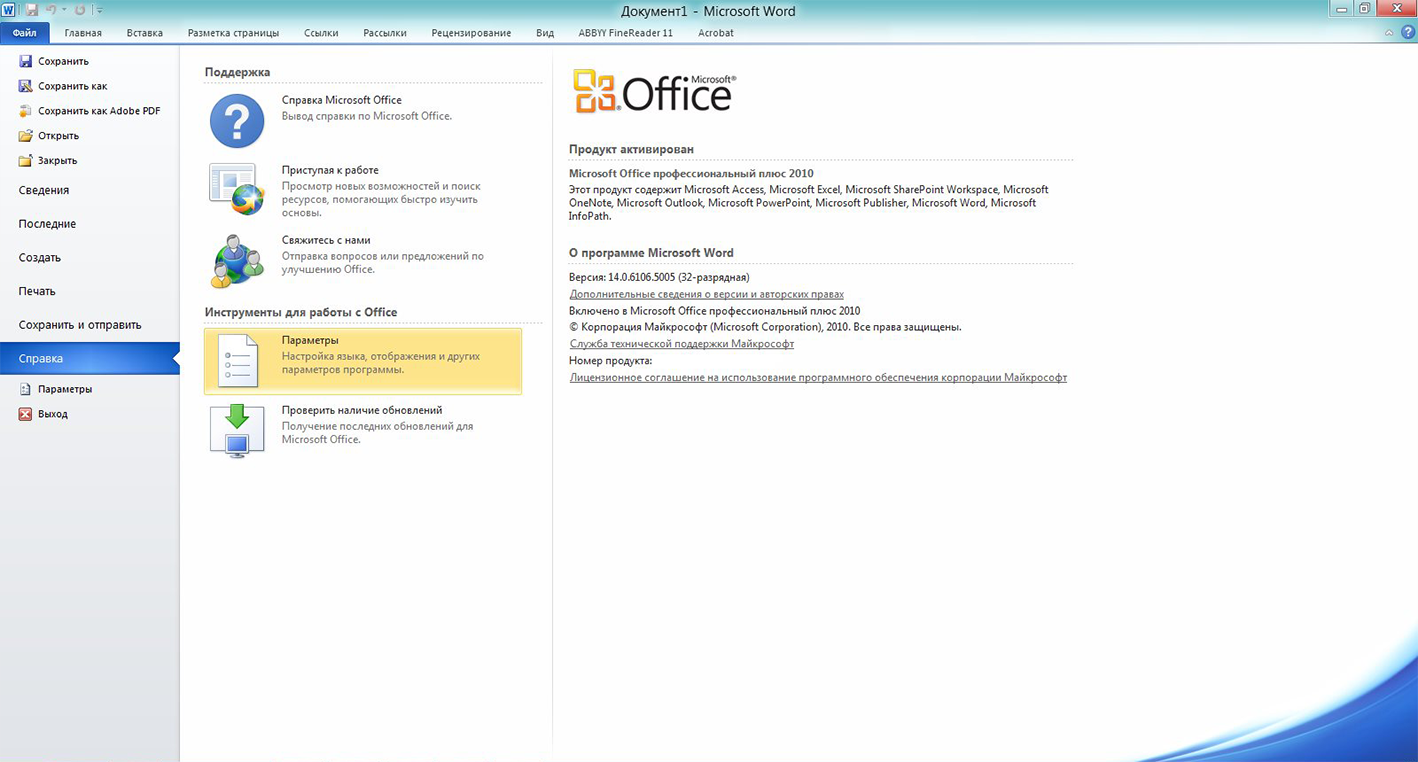The image size is (1418, 762).
Task: Collapse the ribbon with the chevron icon
Action: pos(1389,33)
